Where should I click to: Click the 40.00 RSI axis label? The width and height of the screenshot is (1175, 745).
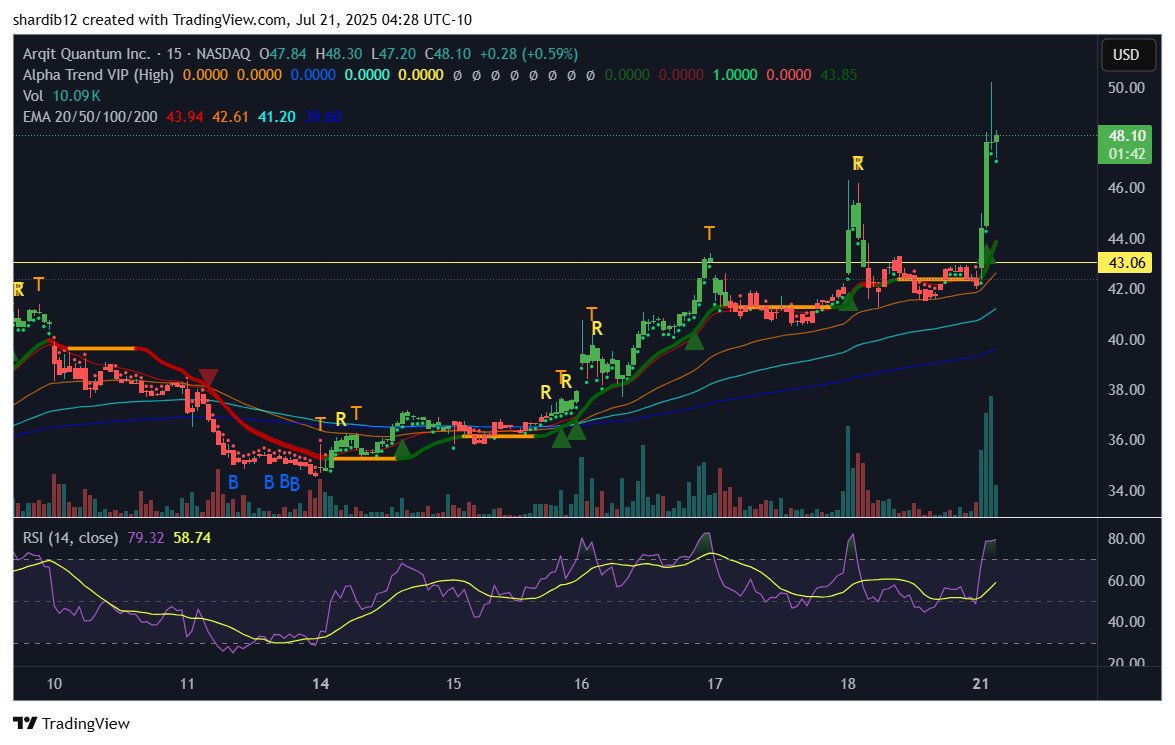pyautogui.click(x=1126, y=622)
